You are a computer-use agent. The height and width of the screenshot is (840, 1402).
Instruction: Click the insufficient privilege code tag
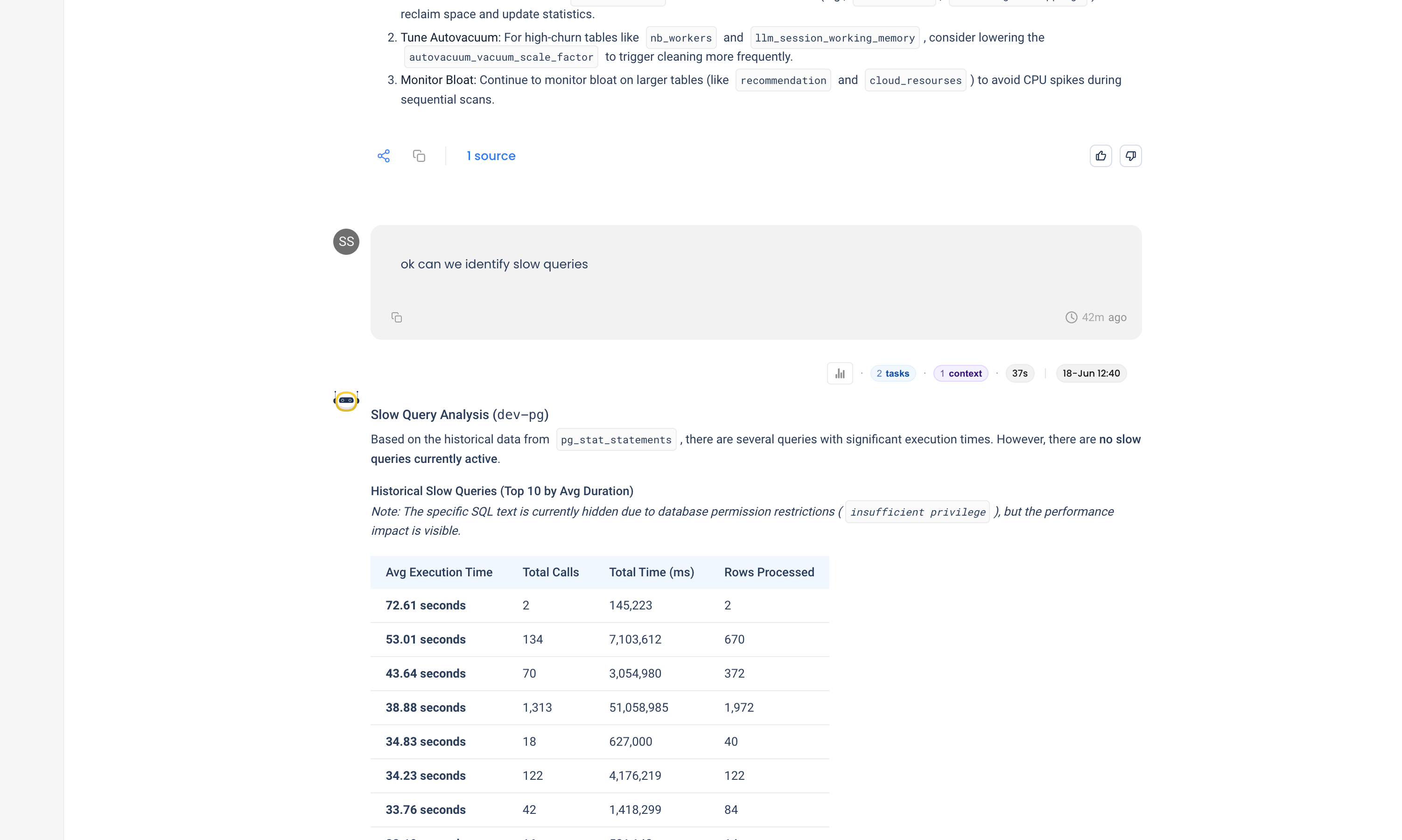tap(917, 511)
